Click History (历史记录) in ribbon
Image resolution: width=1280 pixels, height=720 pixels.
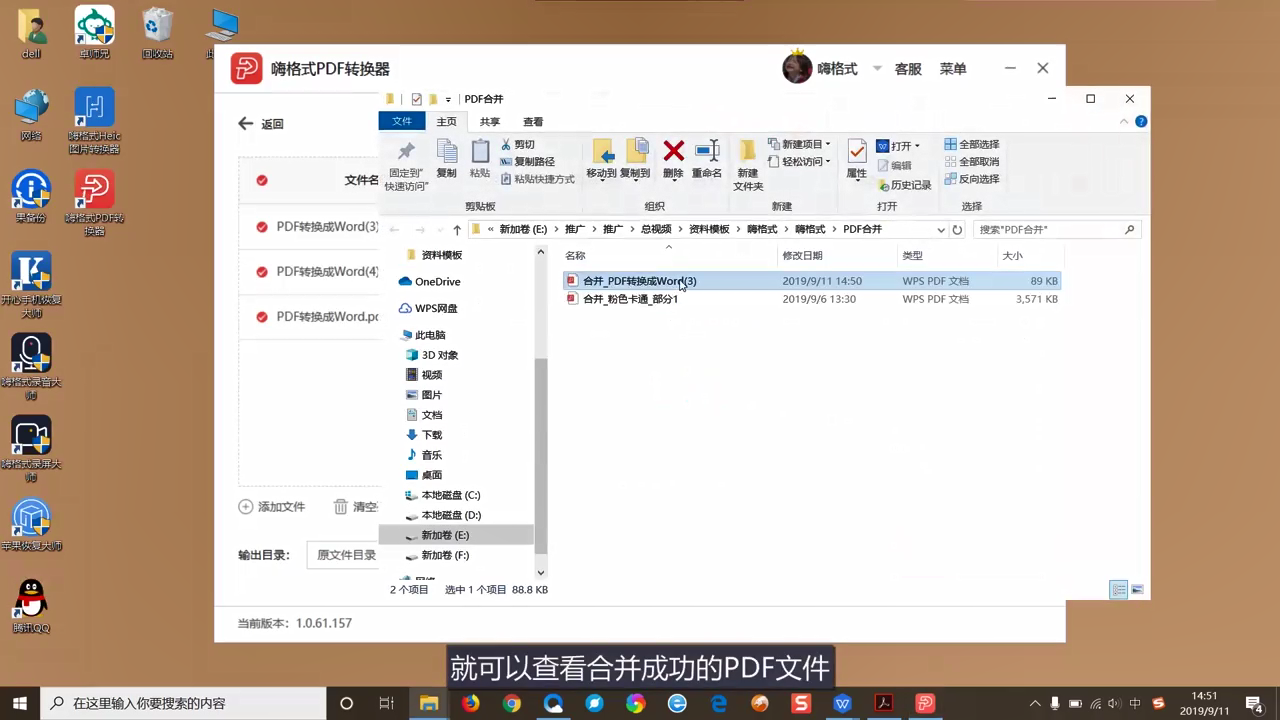coord(904,185)
